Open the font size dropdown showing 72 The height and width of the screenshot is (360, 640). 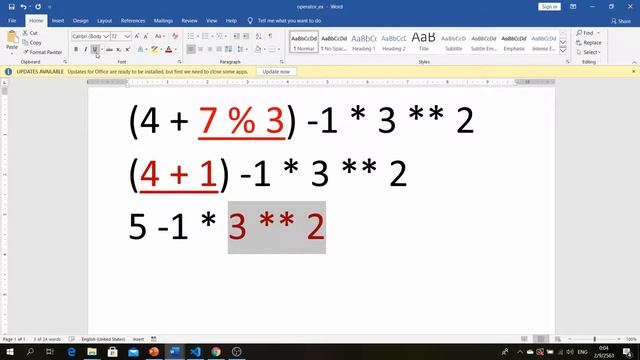(x=127, y=36)
